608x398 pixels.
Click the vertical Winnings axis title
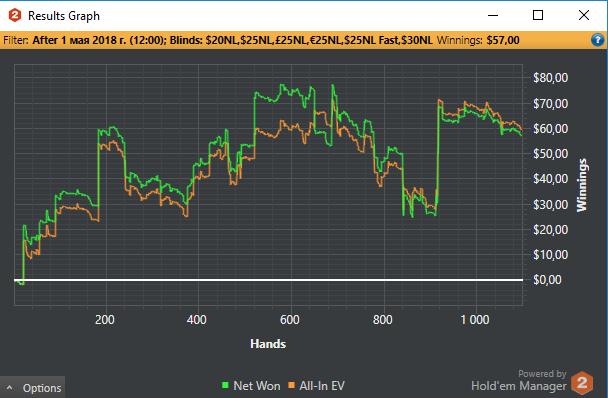pos(582,185)
